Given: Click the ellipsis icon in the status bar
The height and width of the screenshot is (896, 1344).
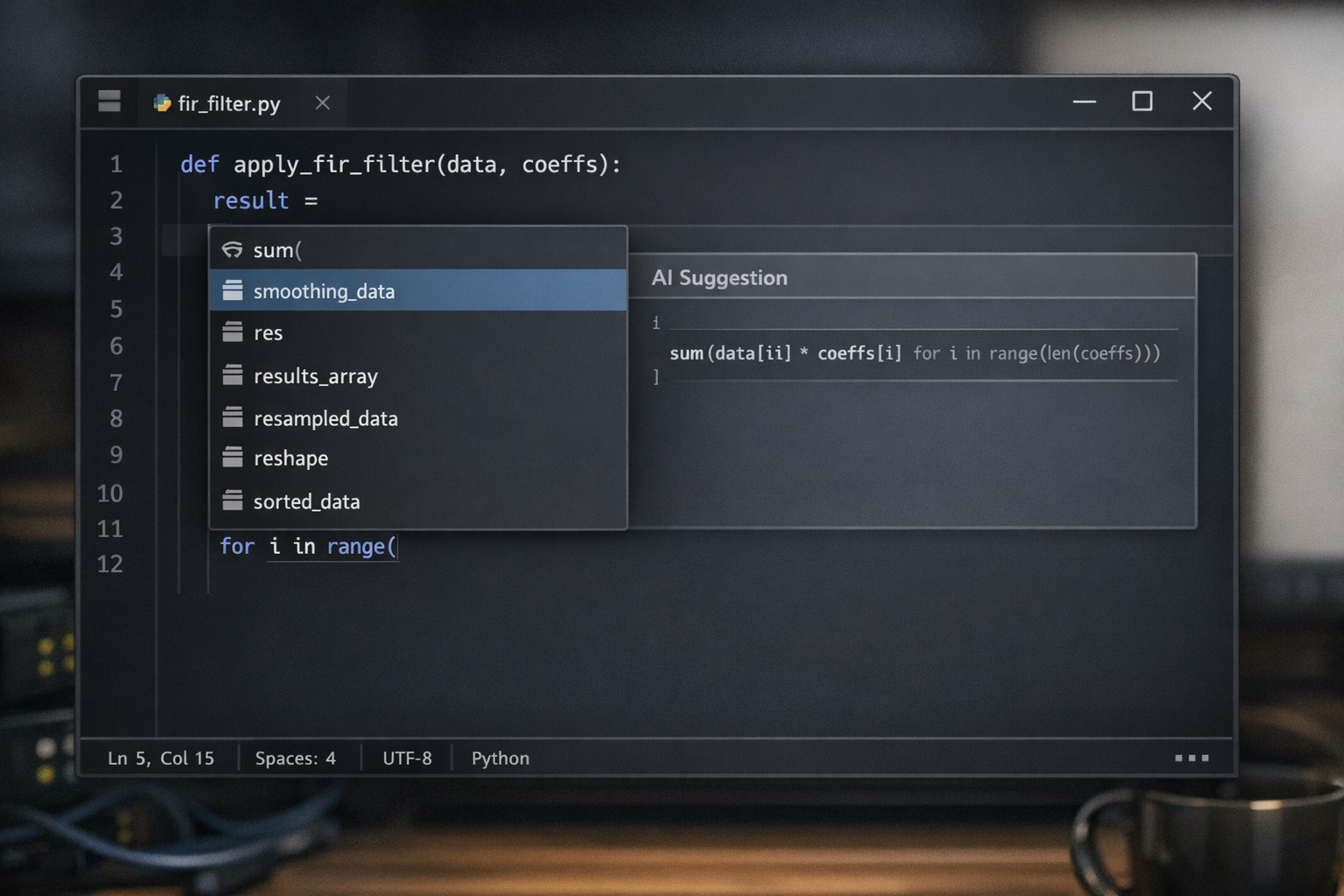Looking at the screenshot, I should point(1192,758).
